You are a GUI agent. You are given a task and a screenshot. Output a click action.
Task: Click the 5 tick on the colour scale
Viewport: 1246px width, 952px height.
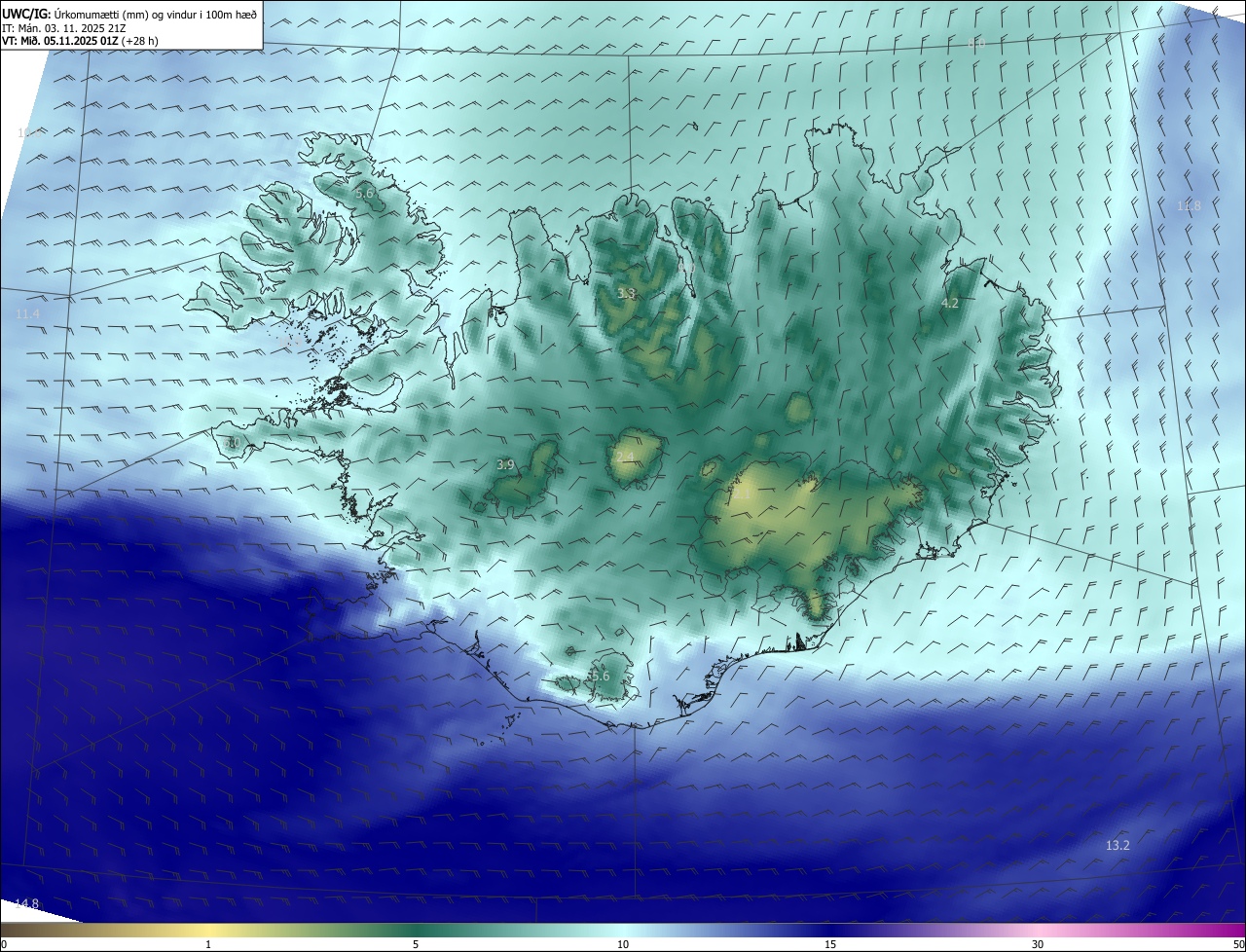pos(416,945)
